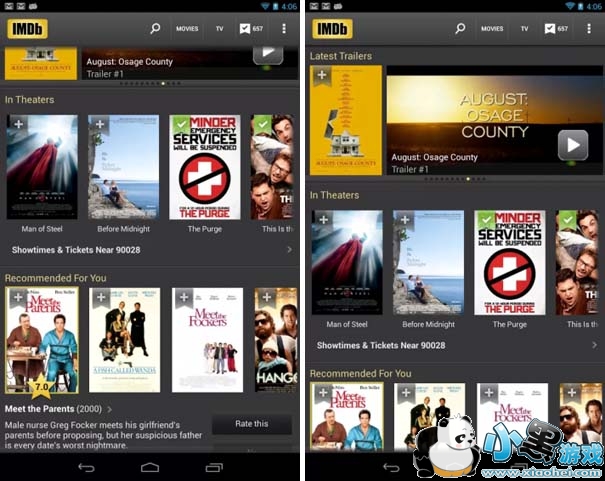The image size is (605, 481).
Task: Add The Hangover to watchlist, right screen
Action: [x=572, y=393]
